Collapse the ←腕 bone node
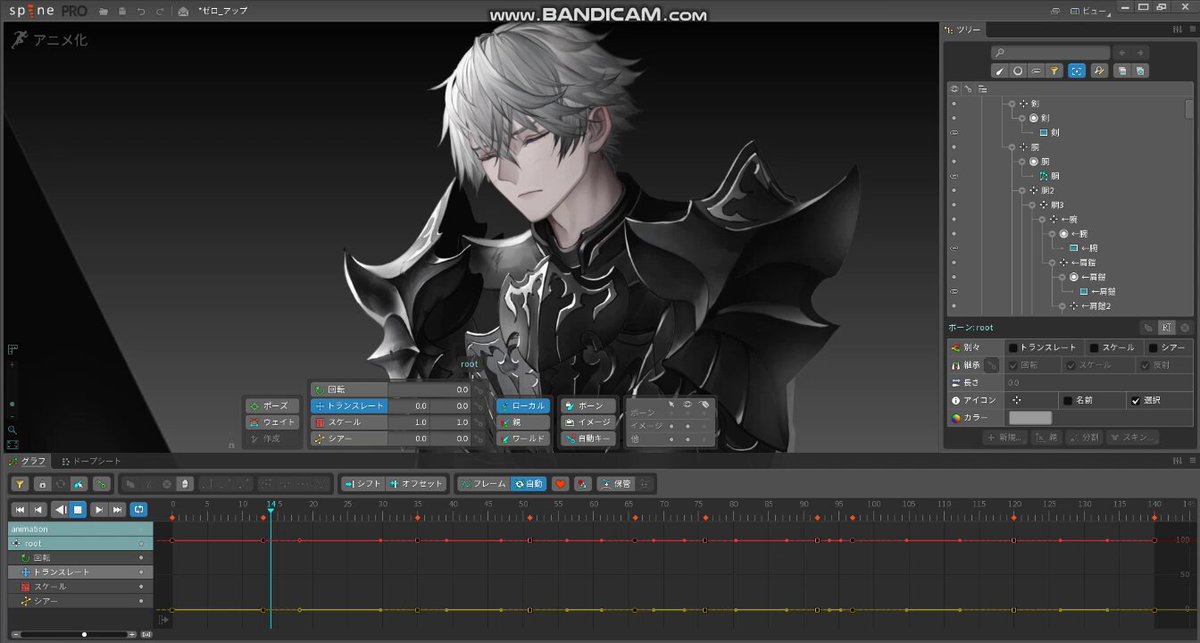The image size is (1200, 643). point(1040,219)
